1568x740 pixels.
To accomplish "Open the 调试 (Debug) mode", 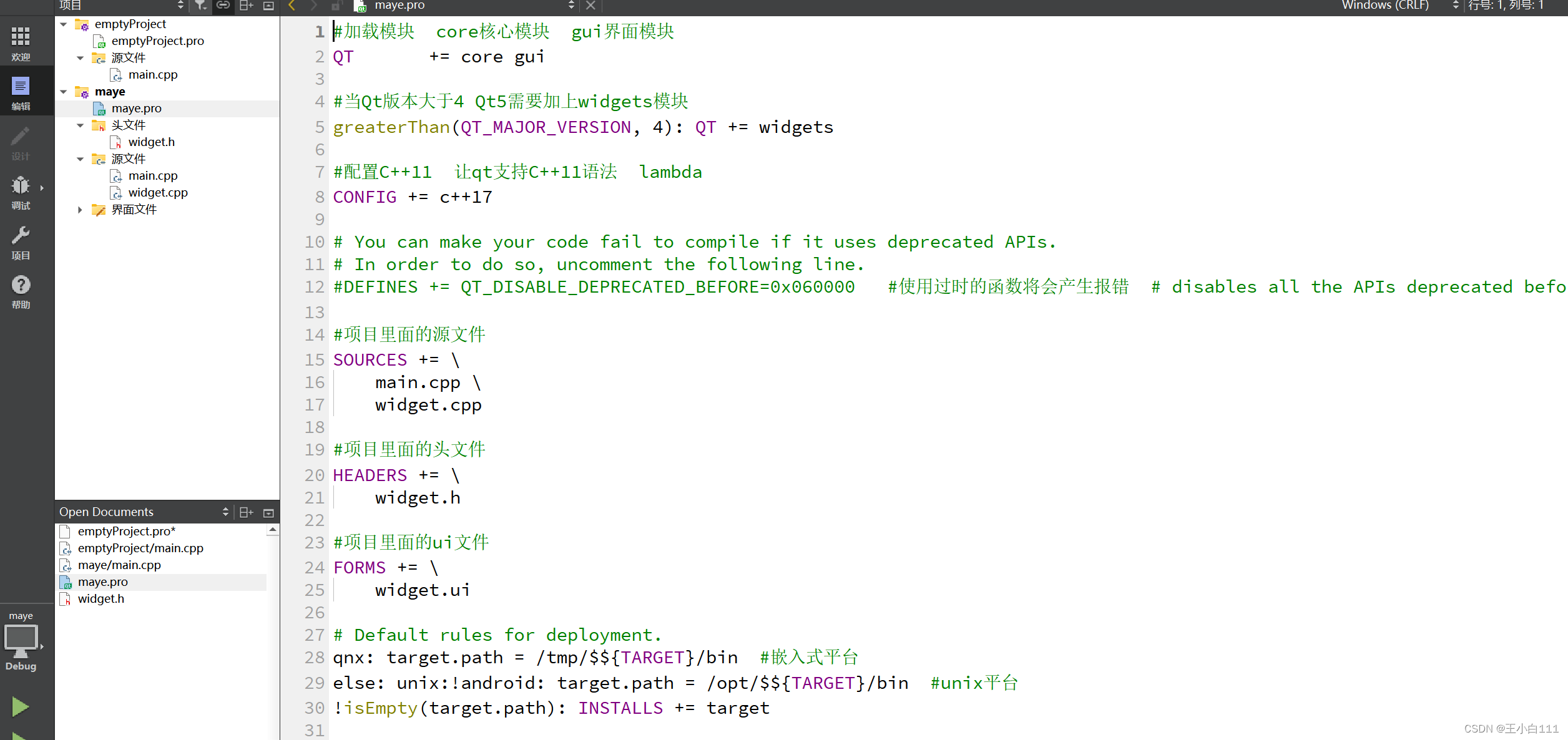I will (x=21, y=192).
